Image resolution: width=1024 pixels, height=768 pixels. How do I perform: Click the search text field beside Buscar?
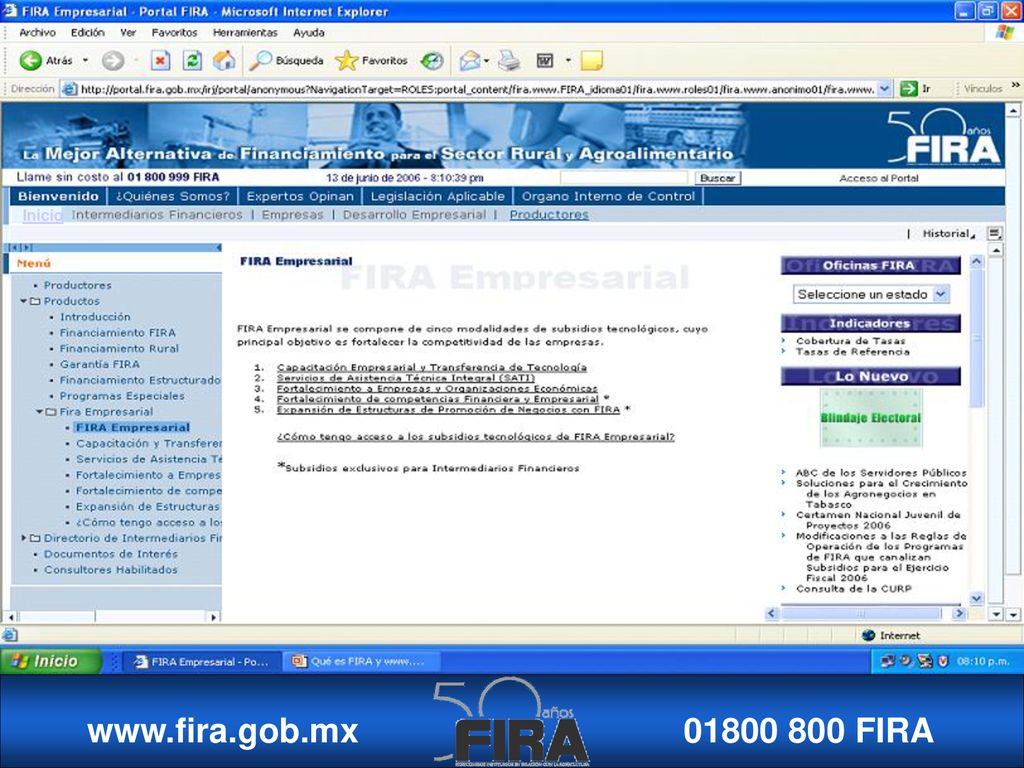click(623, 178)
